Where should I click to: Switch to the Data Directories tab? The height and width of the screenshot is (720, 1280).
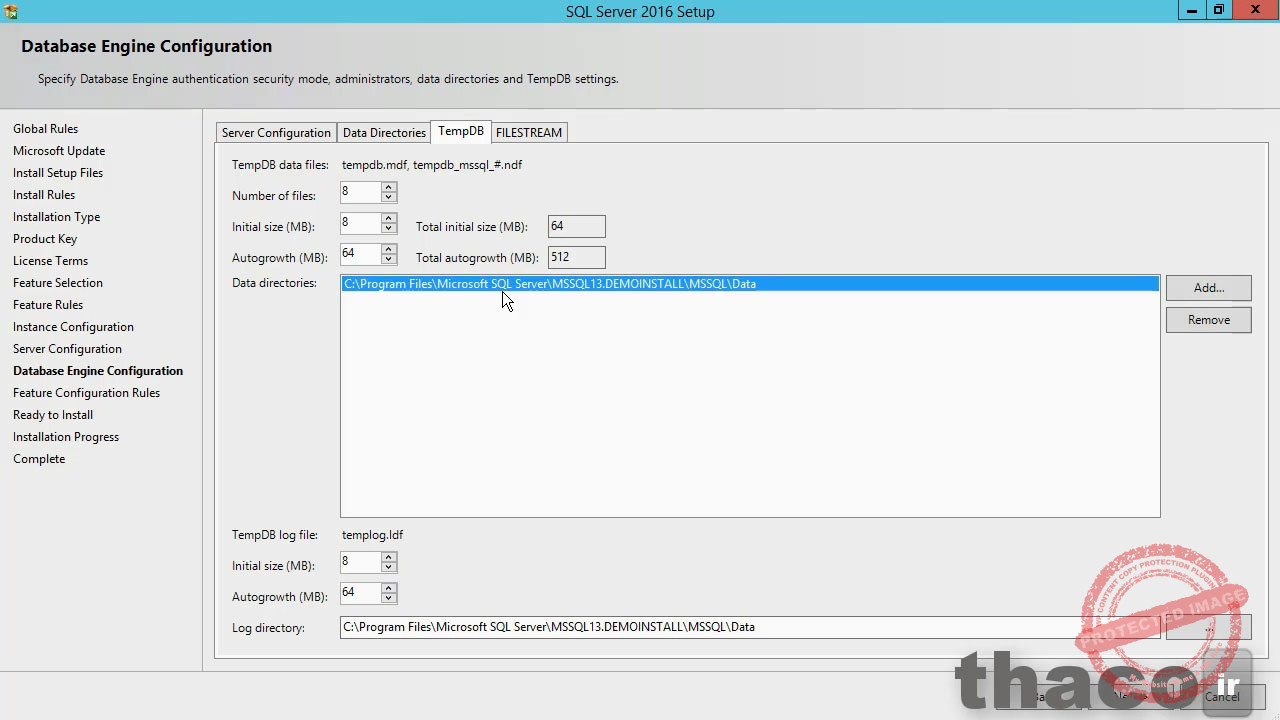[384, 132]
